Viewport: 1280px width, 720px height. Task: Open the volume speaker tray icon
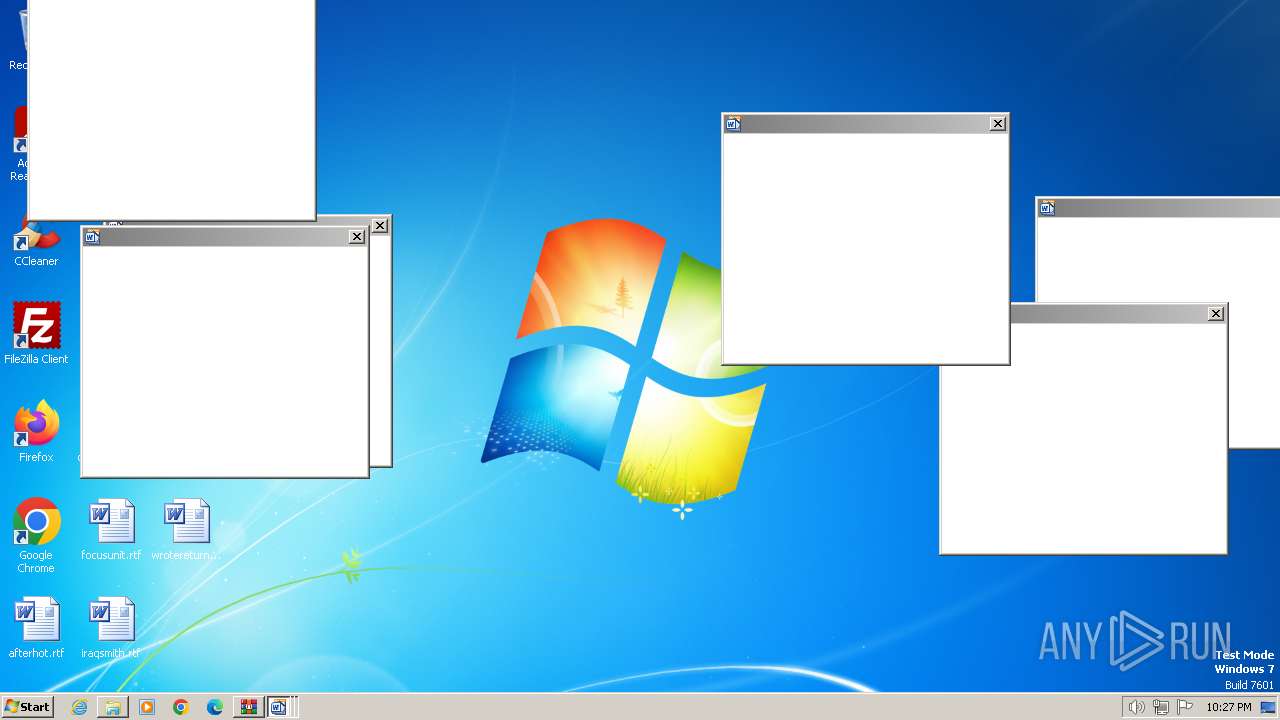coord(1136,707)
